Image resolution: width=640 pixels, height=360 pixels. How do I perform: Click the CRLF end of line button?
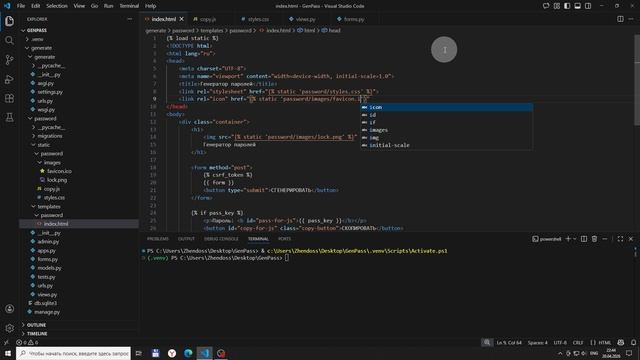pyautogui.click(x=578, y=342)
